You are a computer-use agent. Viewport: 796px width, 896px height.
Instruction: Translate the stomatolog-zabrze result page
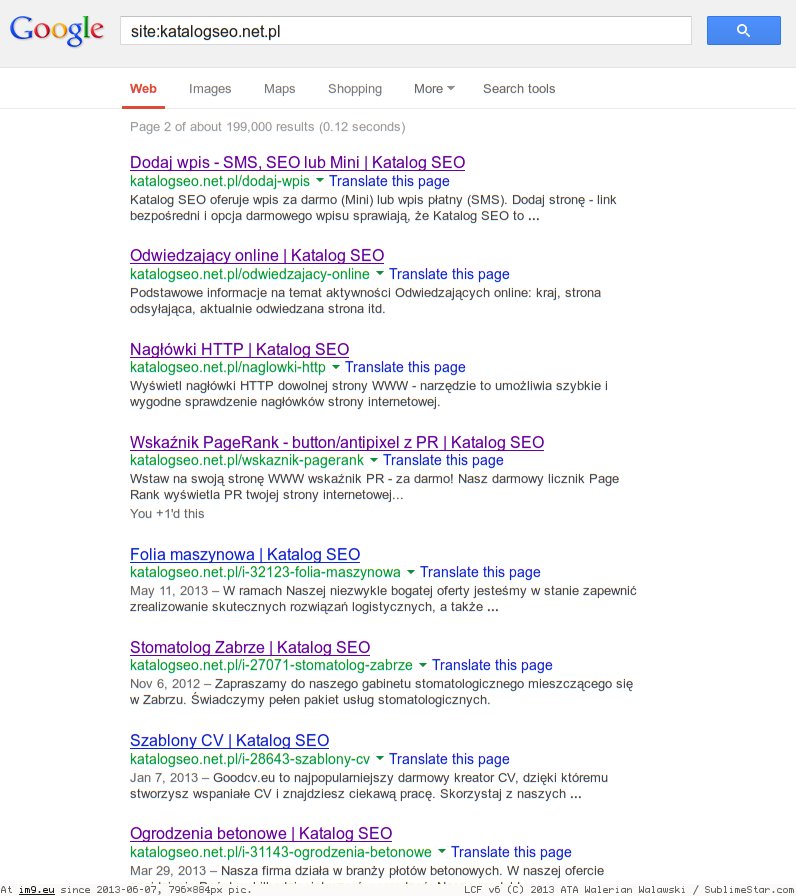[492, 666]
